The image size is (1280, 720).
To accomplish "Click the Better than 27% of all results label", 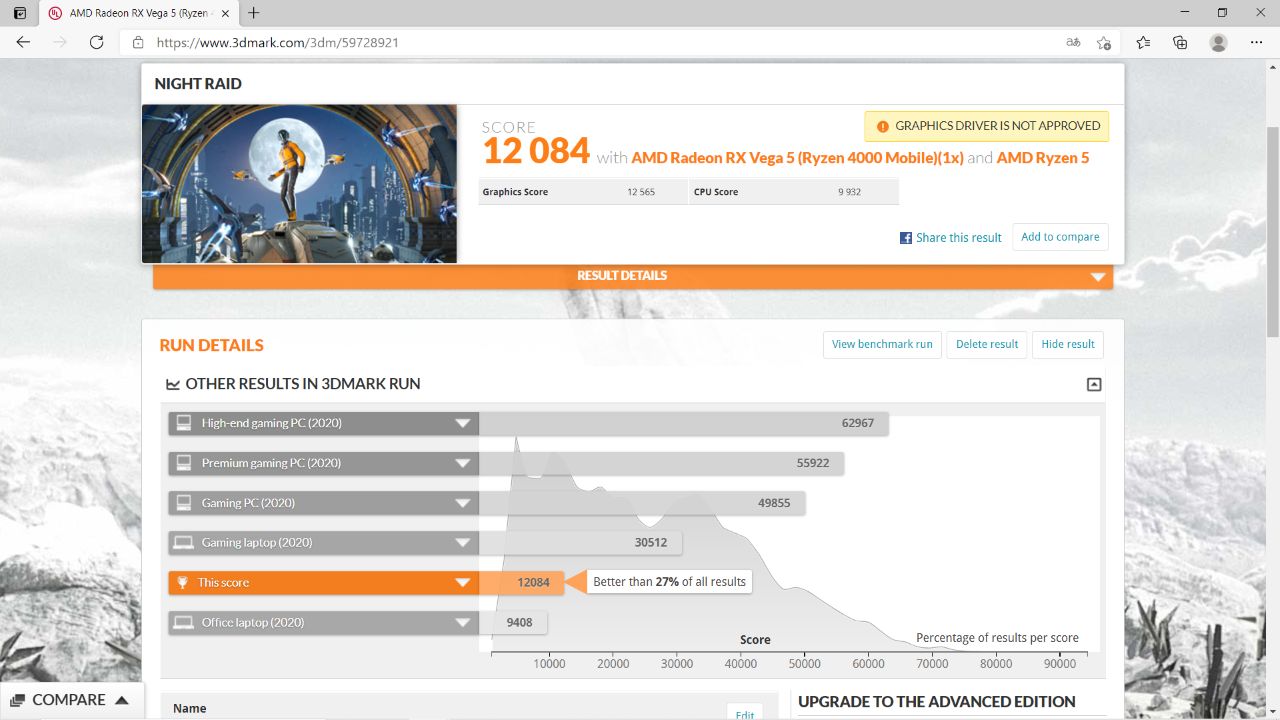I will [x=670, y=582].
